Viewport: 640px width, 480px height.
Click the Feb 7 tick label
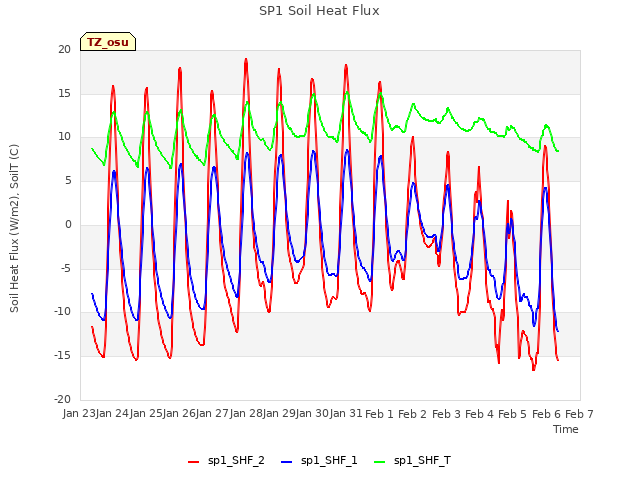click(x=580, y=414)
